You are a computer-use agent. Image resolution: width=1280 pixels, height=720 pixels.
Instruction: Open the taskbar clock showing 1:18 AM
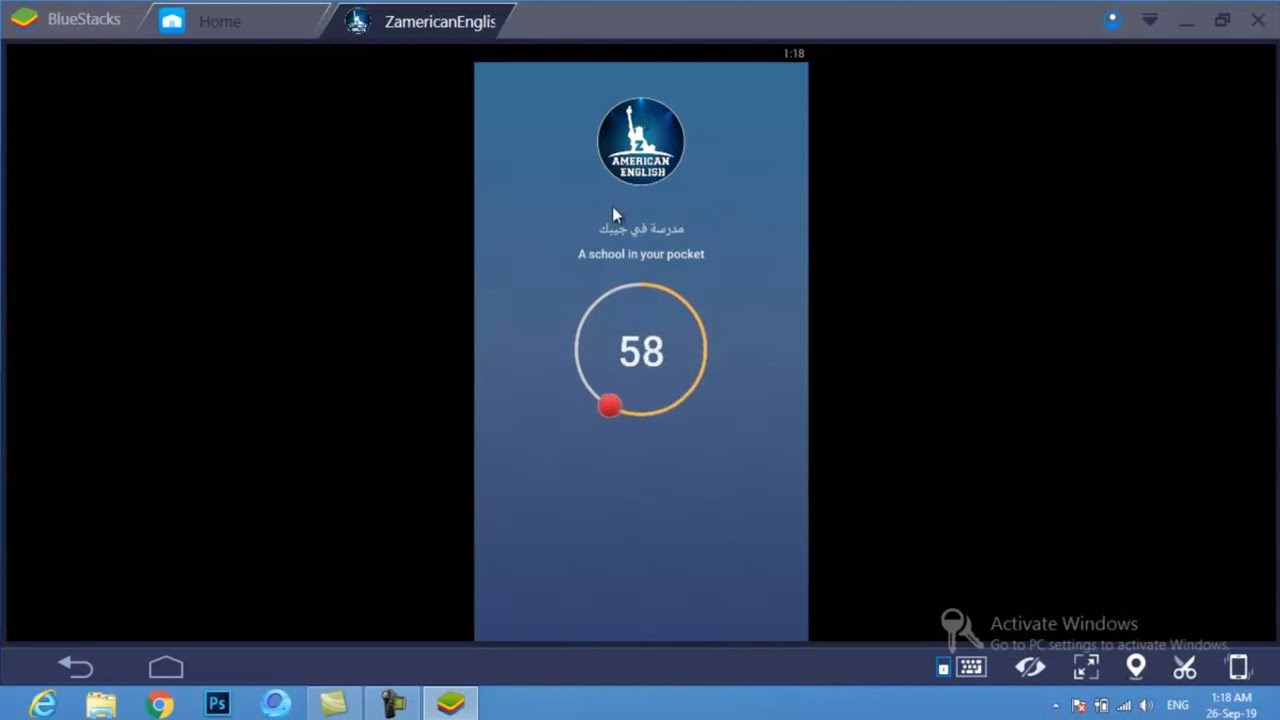(x=1231, y=705)
